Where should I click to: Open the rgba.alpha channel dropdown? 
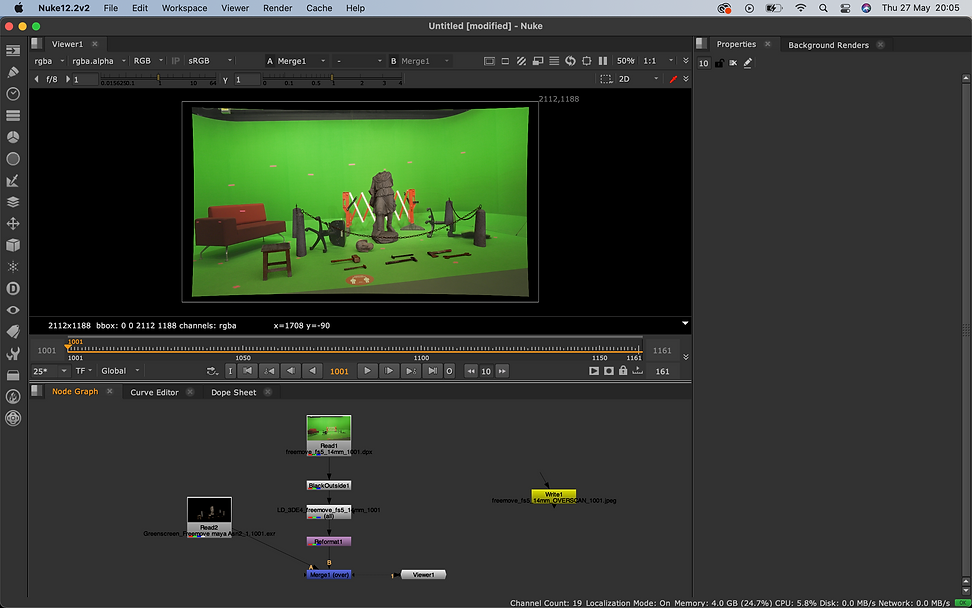(99, 61)
